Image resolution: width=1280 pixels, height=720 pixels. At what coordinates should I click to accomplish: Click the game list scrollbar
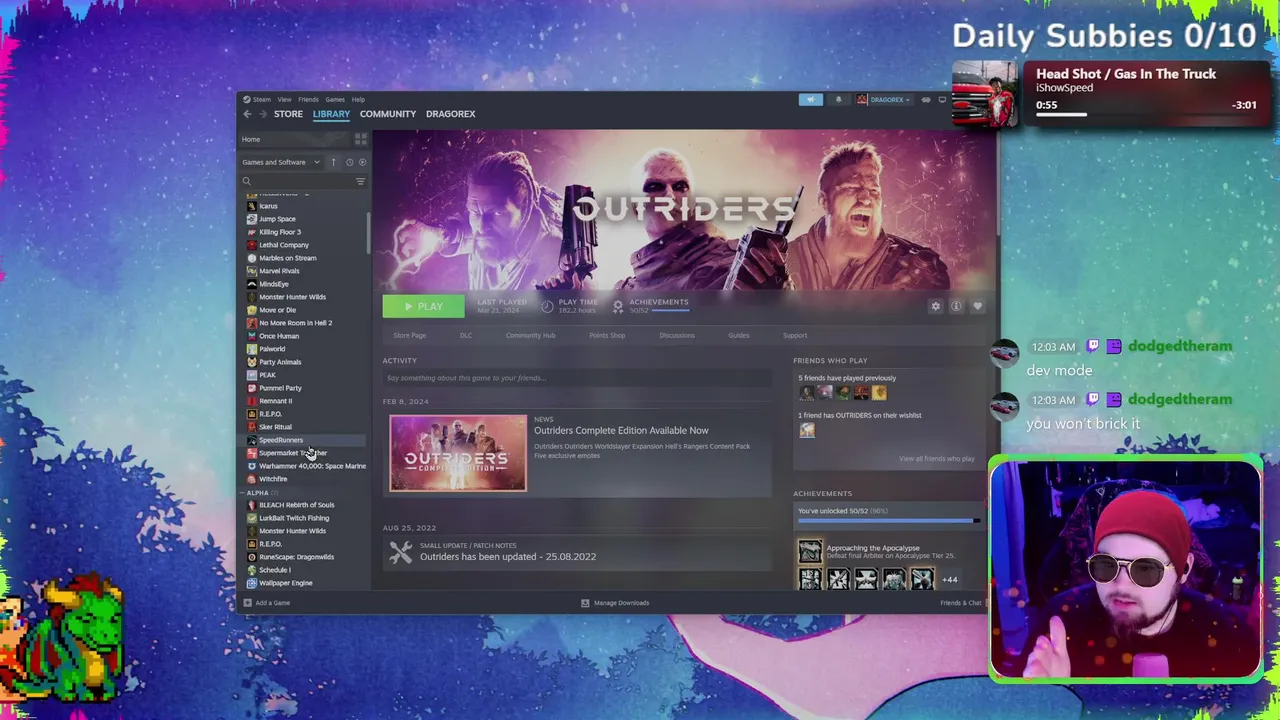[369, 232]
